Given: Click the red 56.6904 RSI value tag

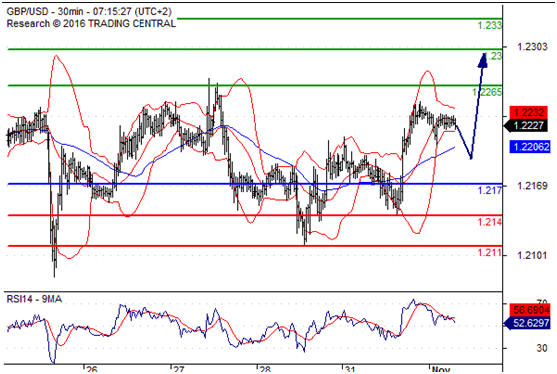Looking at the screenshot, I should (530, 310).
